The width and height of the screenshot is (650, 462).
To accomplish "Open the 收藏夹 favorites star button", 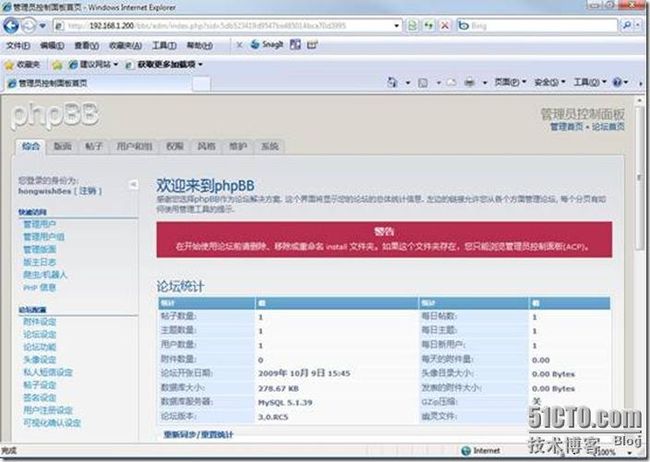I will (x=22, y=65).
